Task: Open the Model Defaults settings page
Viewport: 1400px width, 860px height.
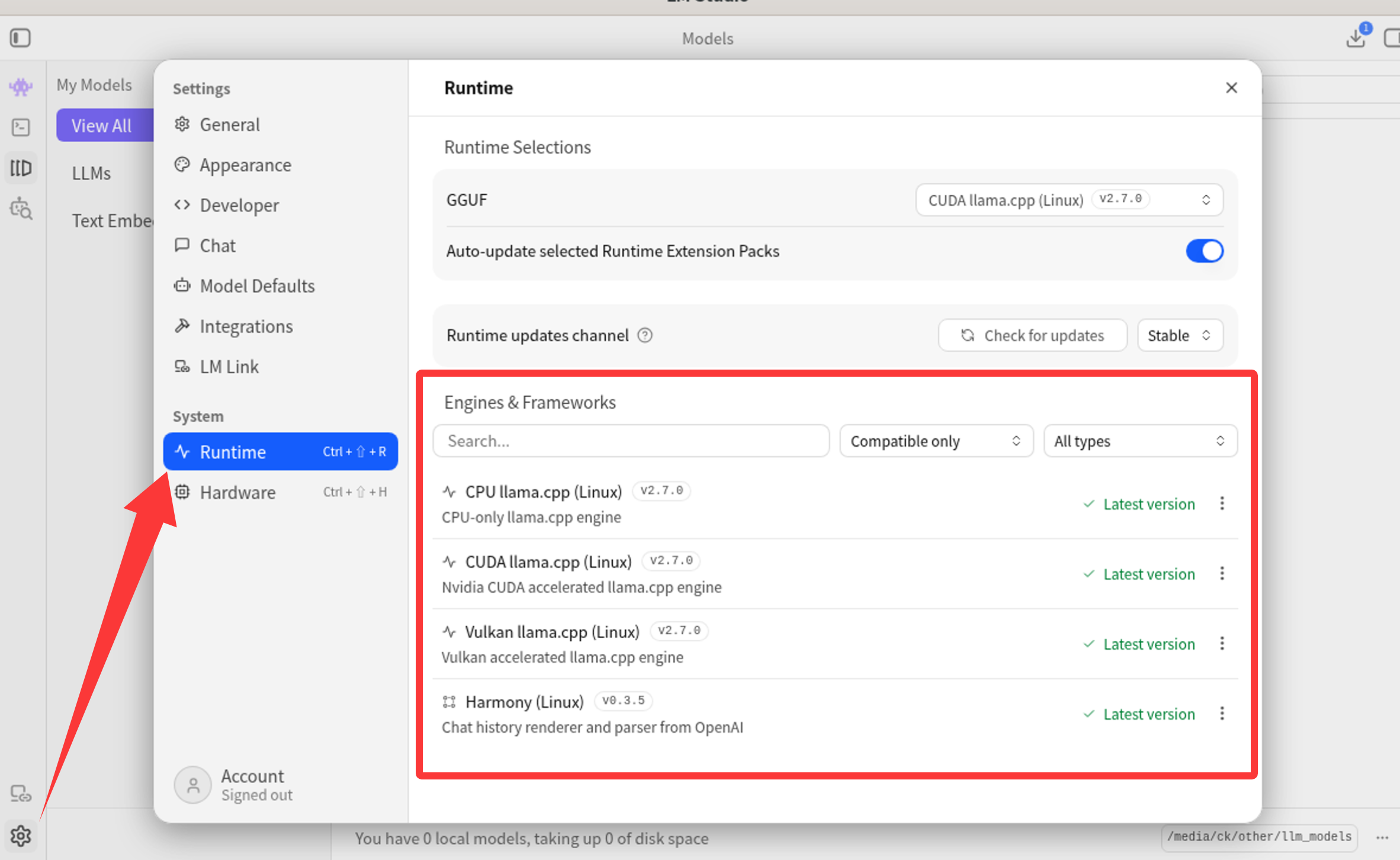Action: point(257,286)
